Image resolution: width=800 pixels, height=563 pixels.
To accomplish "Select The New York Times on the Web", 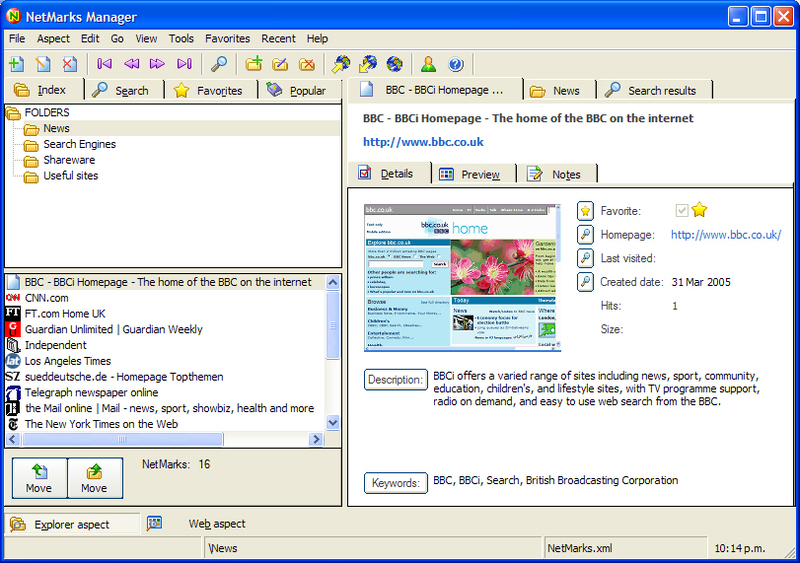I will click(x=101, y=424).
